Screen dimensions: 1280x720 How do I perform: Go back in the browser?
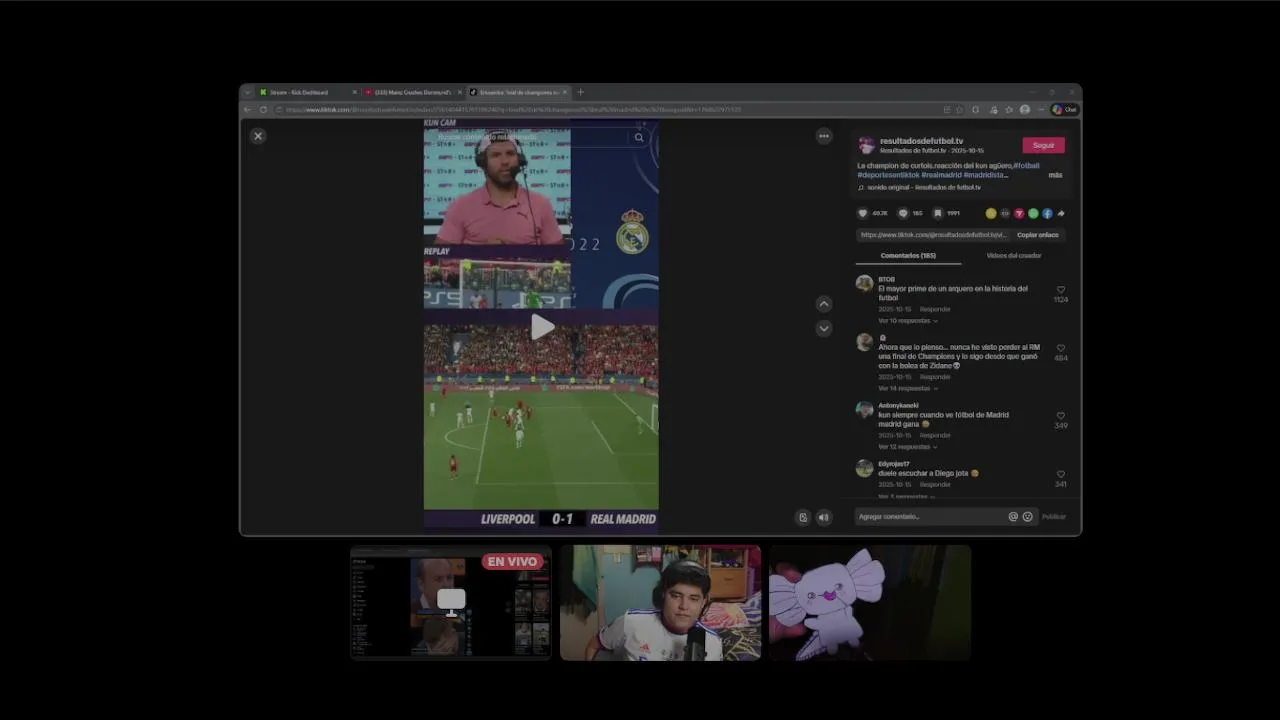pyautogui.click(x=248, y=110)
